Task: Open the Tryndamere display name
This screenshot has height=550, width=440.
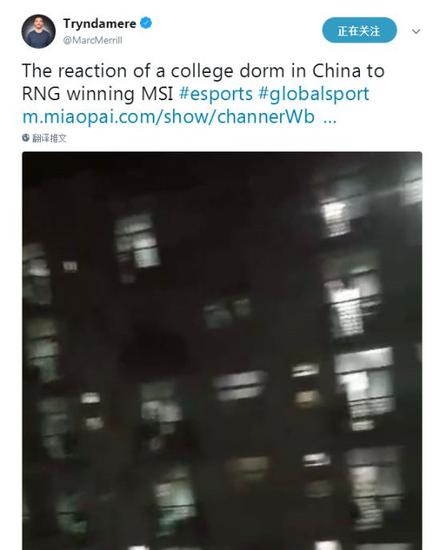Action: 99,24
